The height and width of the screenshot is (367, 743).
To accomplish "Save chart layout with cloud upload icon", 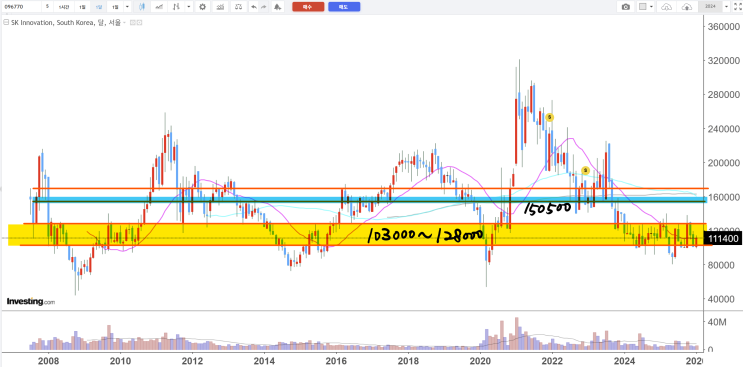I will click(687, 7).
